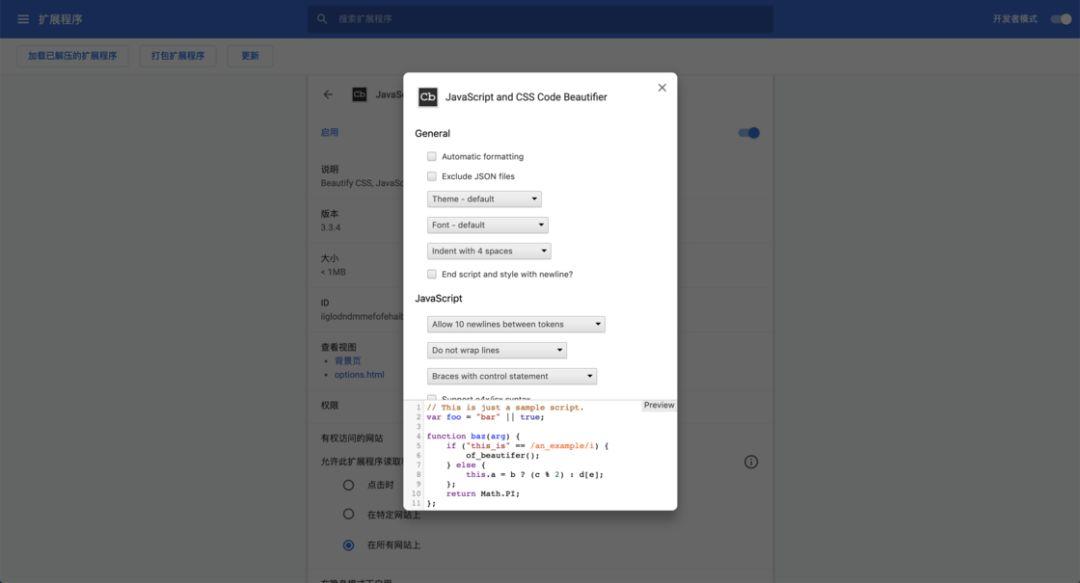Open the hamburger menu in extensions page

(23, 19)
